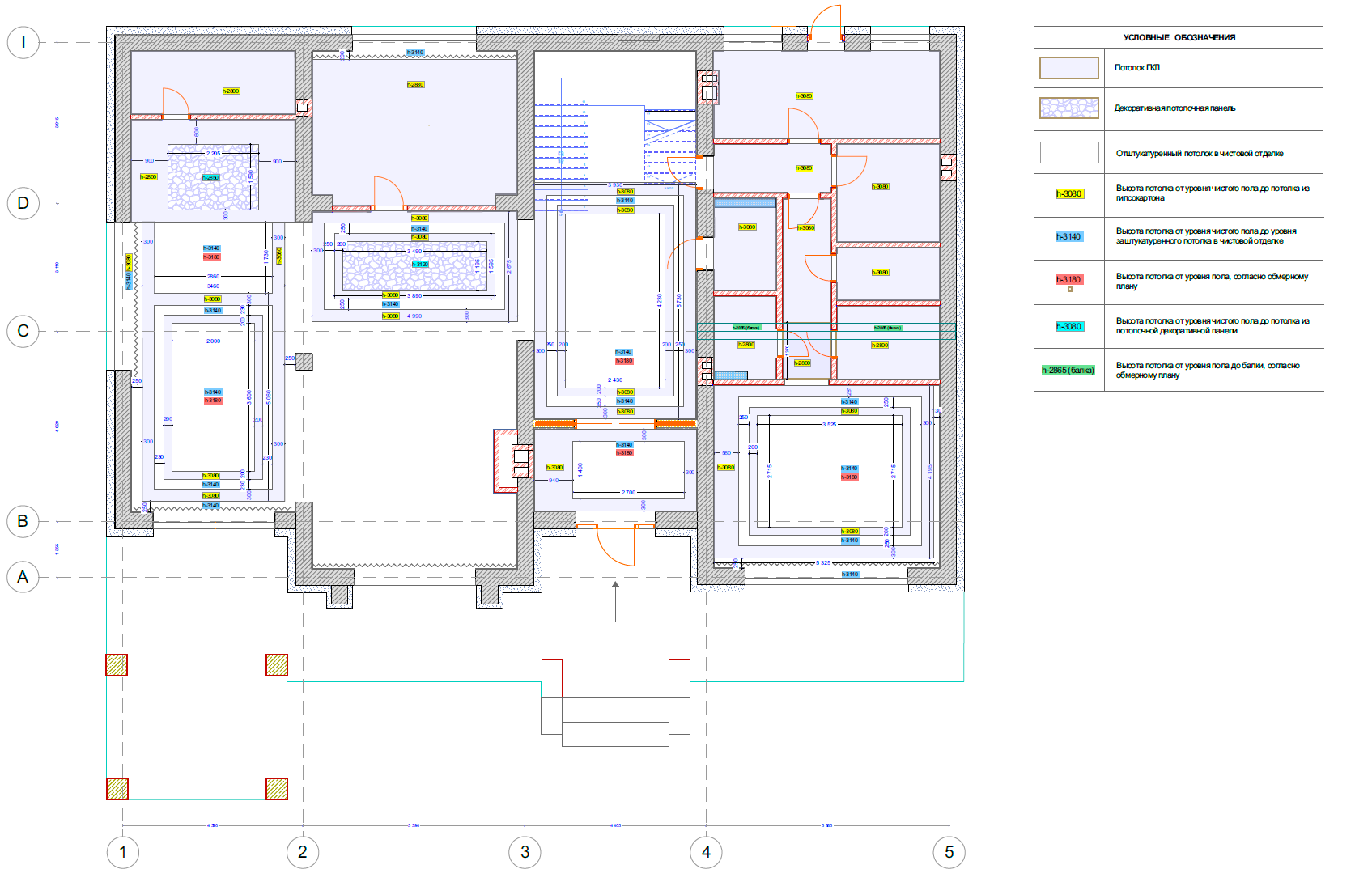Click the vertical dimension text 5 060

click(x=268, y=398)
